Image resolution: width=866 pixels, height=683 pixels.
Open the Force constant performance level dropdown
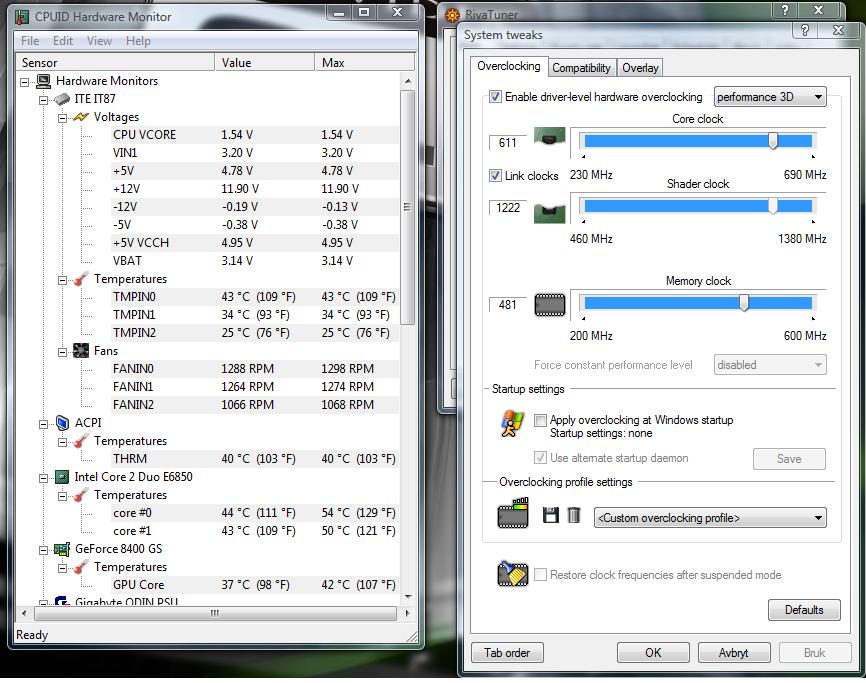pos(770,365)
